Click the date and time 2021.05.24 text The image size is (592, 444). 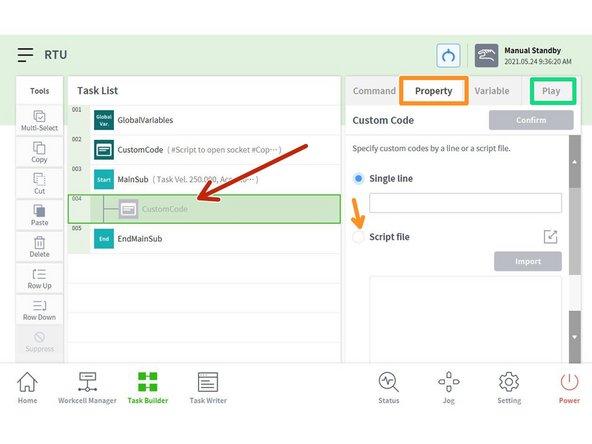coord(538,62)
